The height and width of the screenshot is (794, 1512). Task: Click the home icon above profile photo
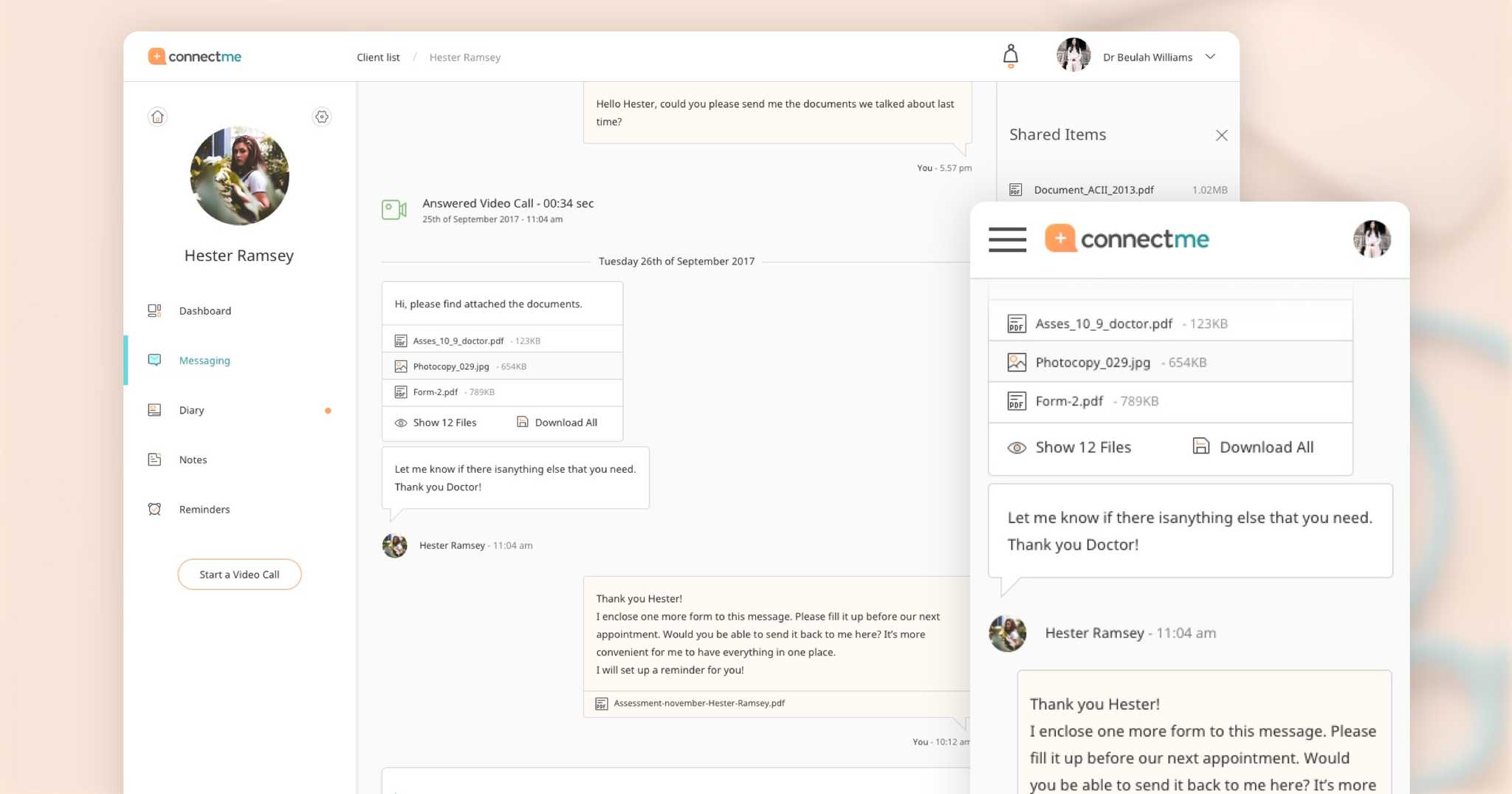pyautogui.click(x=157, y=117)
